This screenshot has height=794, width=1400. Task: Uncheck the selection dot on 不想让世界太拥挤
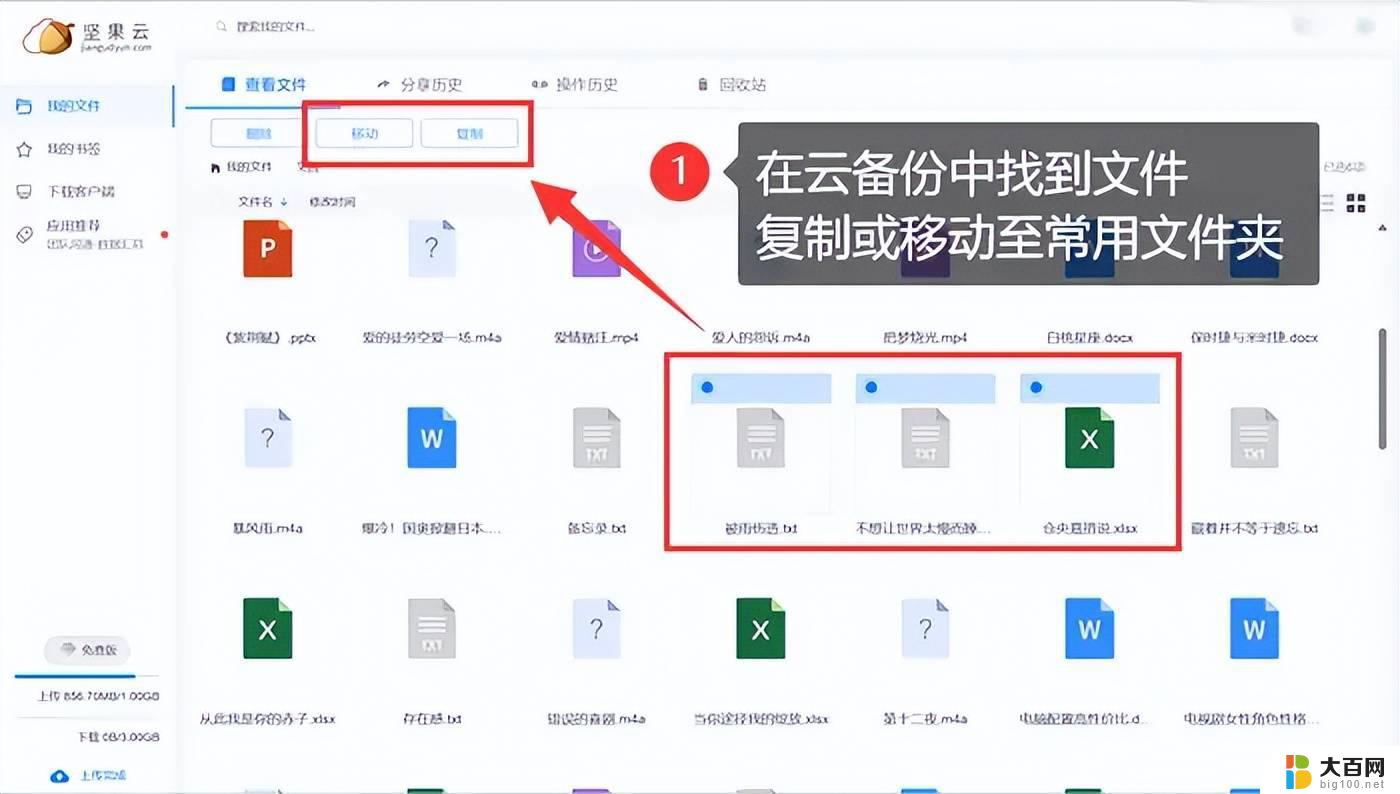pyautogui.click(x=871, y=387)
